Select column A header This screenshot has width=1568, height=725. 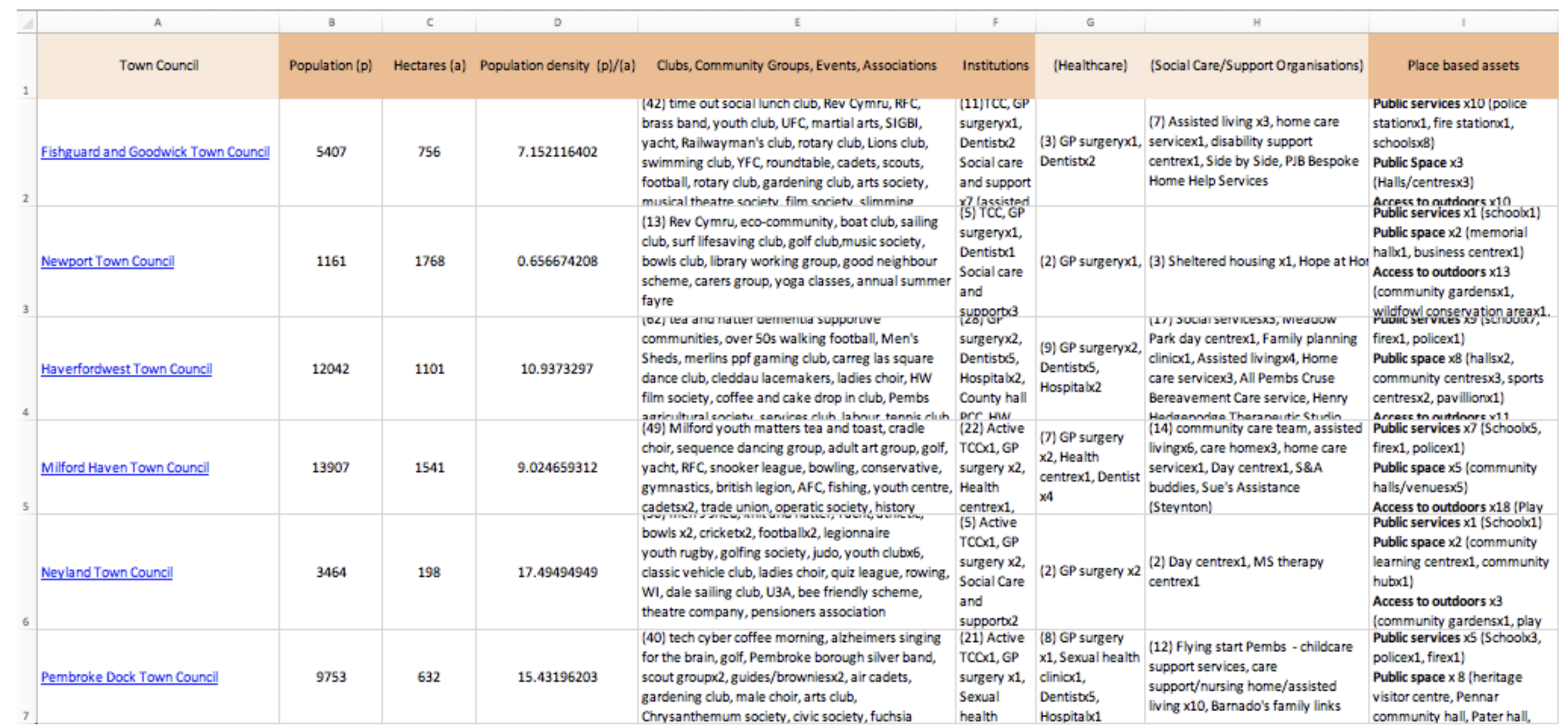(157, 23)
